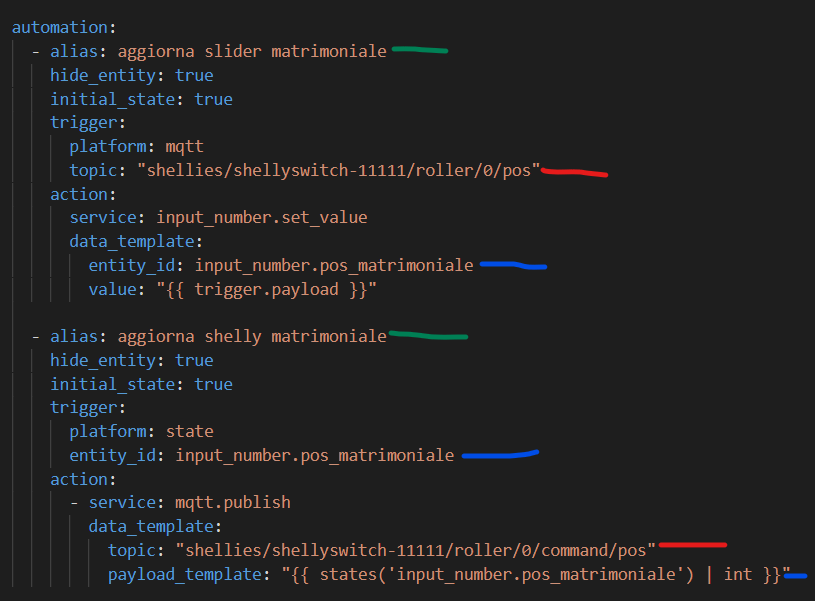Viewport: 815px width, 601px height.
Task: Click the first hide_entity true value
Action: pos(194,75)
